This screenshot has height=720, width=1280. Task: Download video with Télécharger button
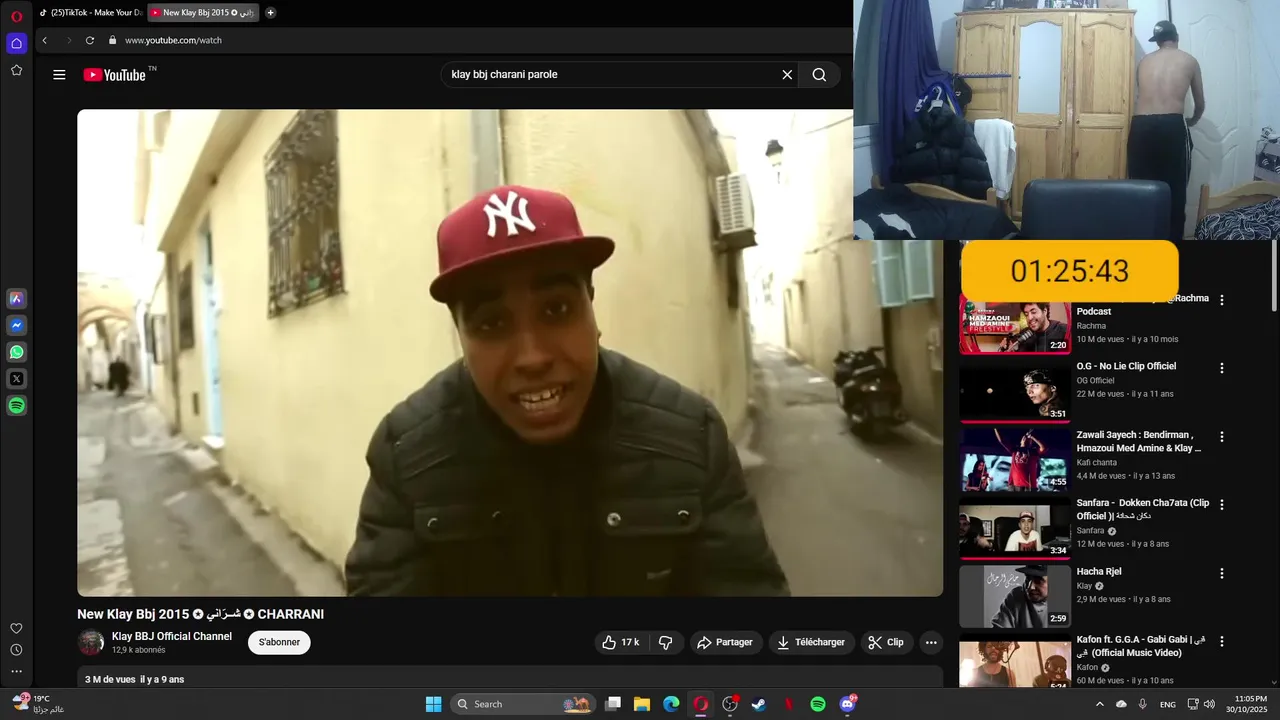click(812, 642)
